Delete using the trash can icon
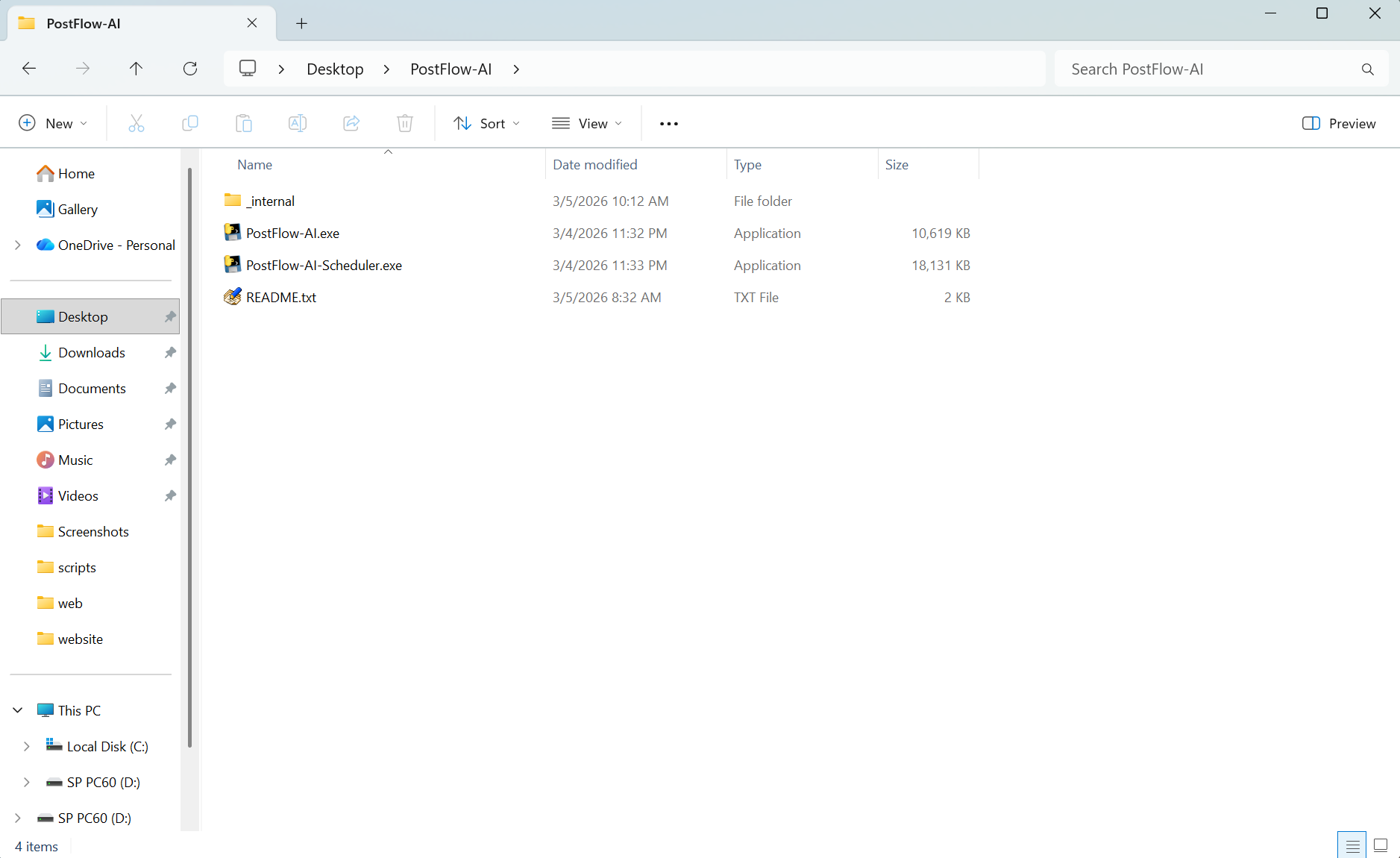The image size is (1400, 858). (405, 123)
